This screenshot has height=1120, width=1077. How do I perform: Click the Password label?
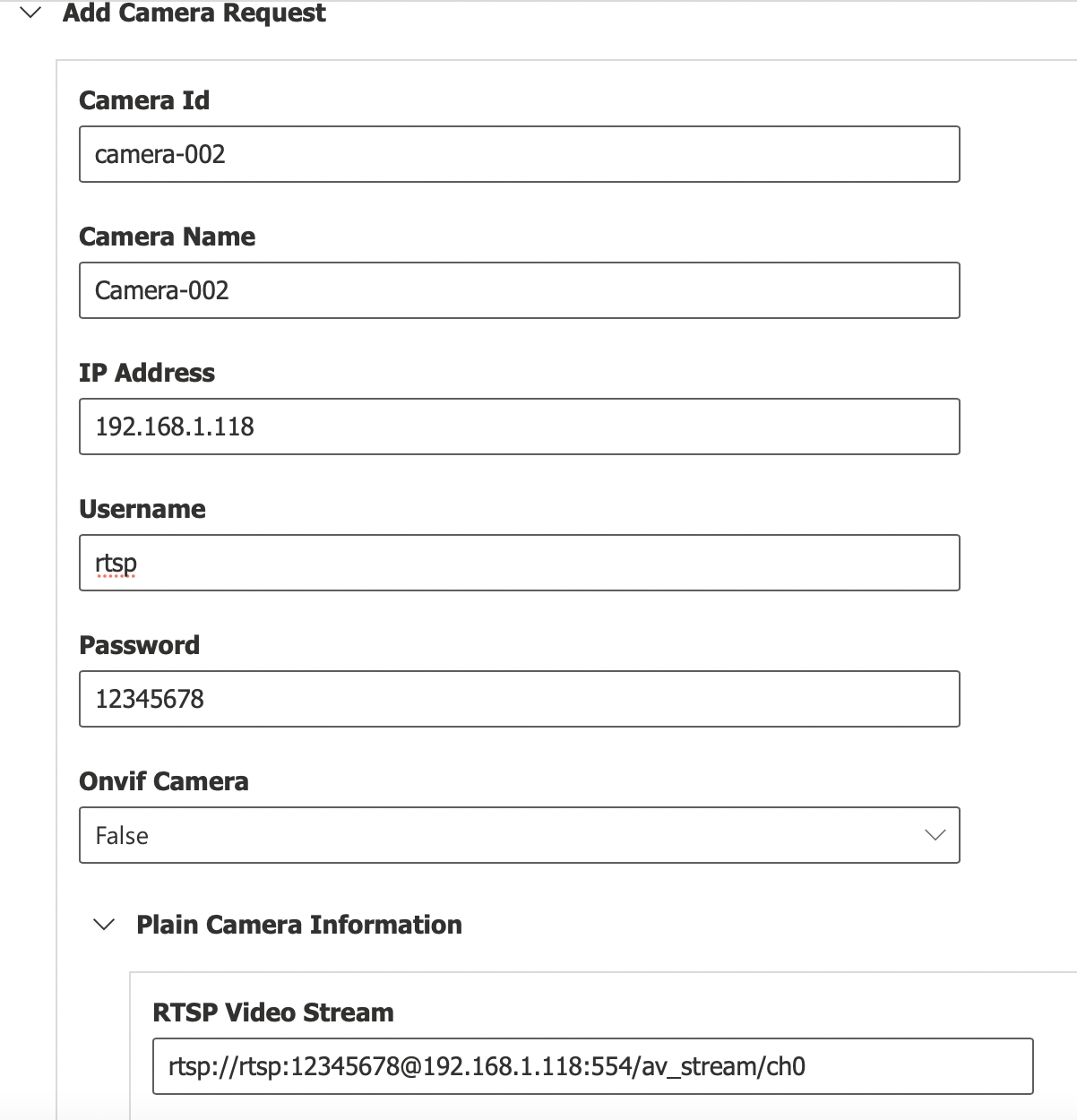(x=140, y=645)
